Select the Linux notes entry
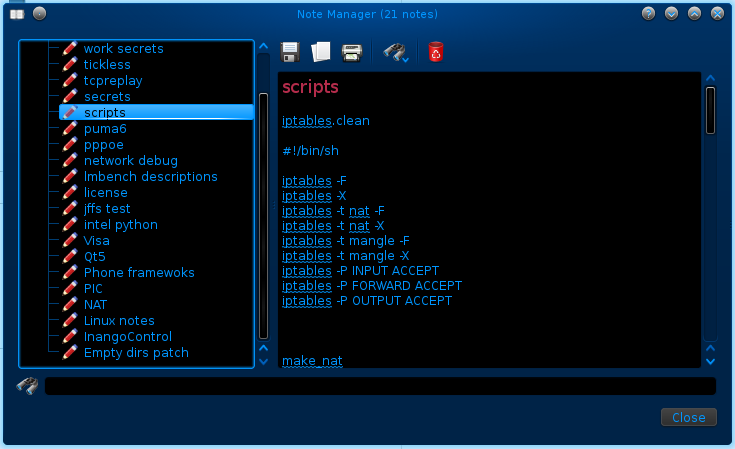The height and width of the screenshot is (449, 735). [x=119, y=321]
